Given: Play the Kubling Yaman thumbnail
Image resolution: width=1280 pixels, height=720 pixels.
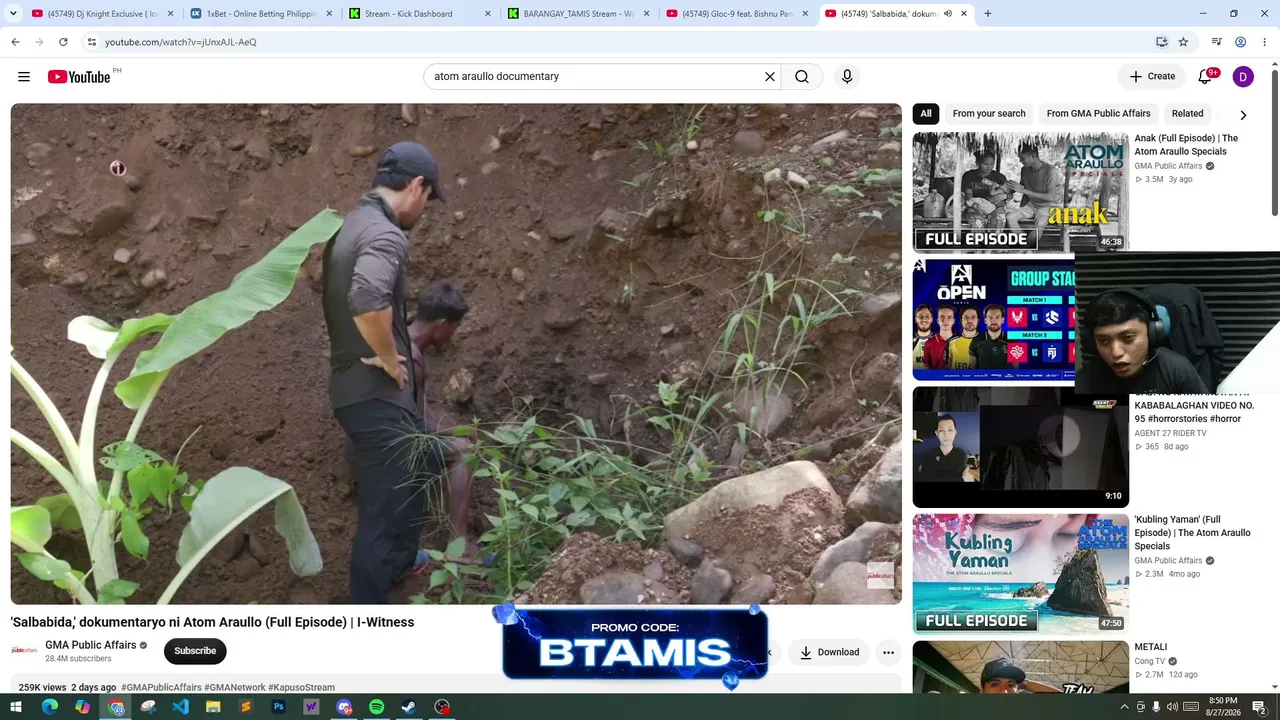Looking at the screenshot, I should [1020, 574].
